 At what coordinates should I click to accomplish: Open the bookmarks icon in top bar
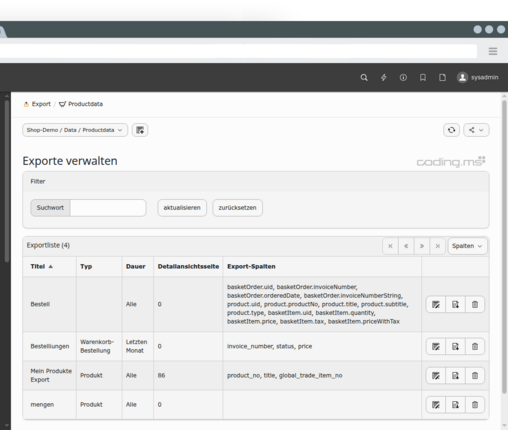click(x=423, y=77)
